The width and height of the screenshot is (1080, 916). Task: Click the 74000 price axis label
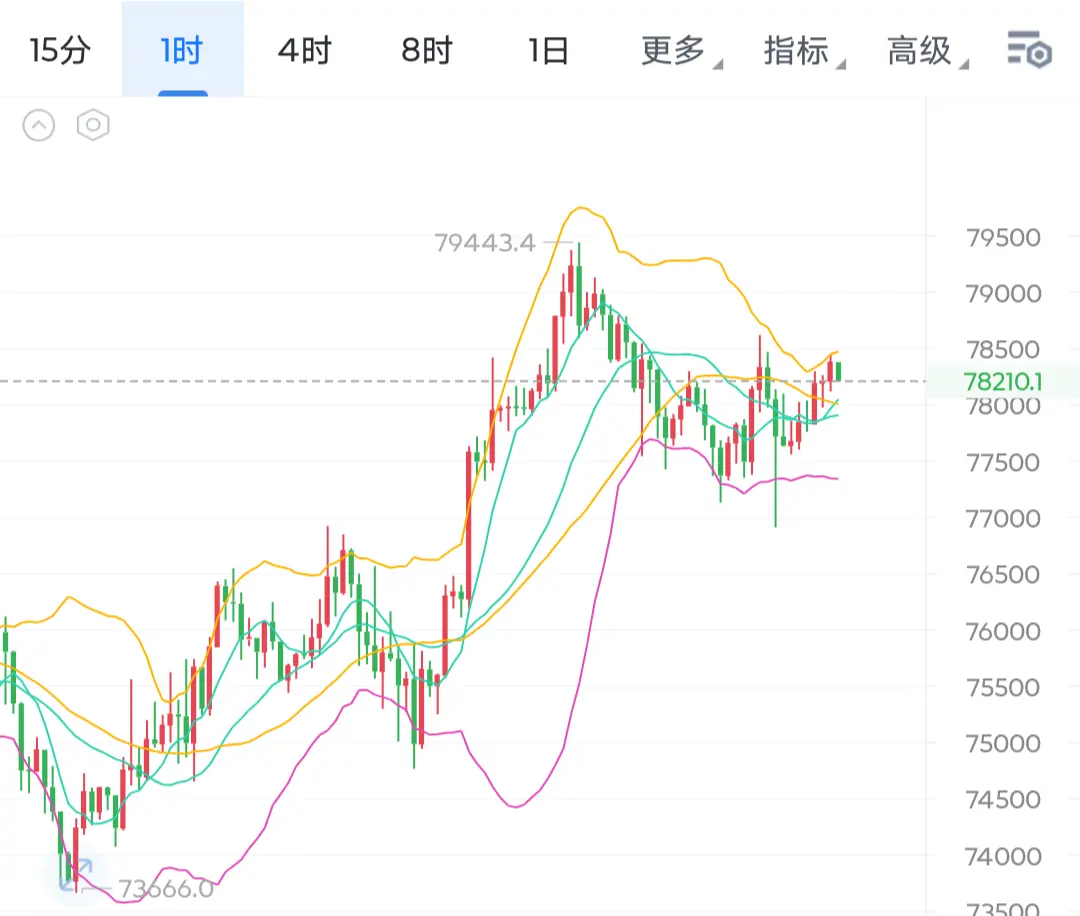1003,857
